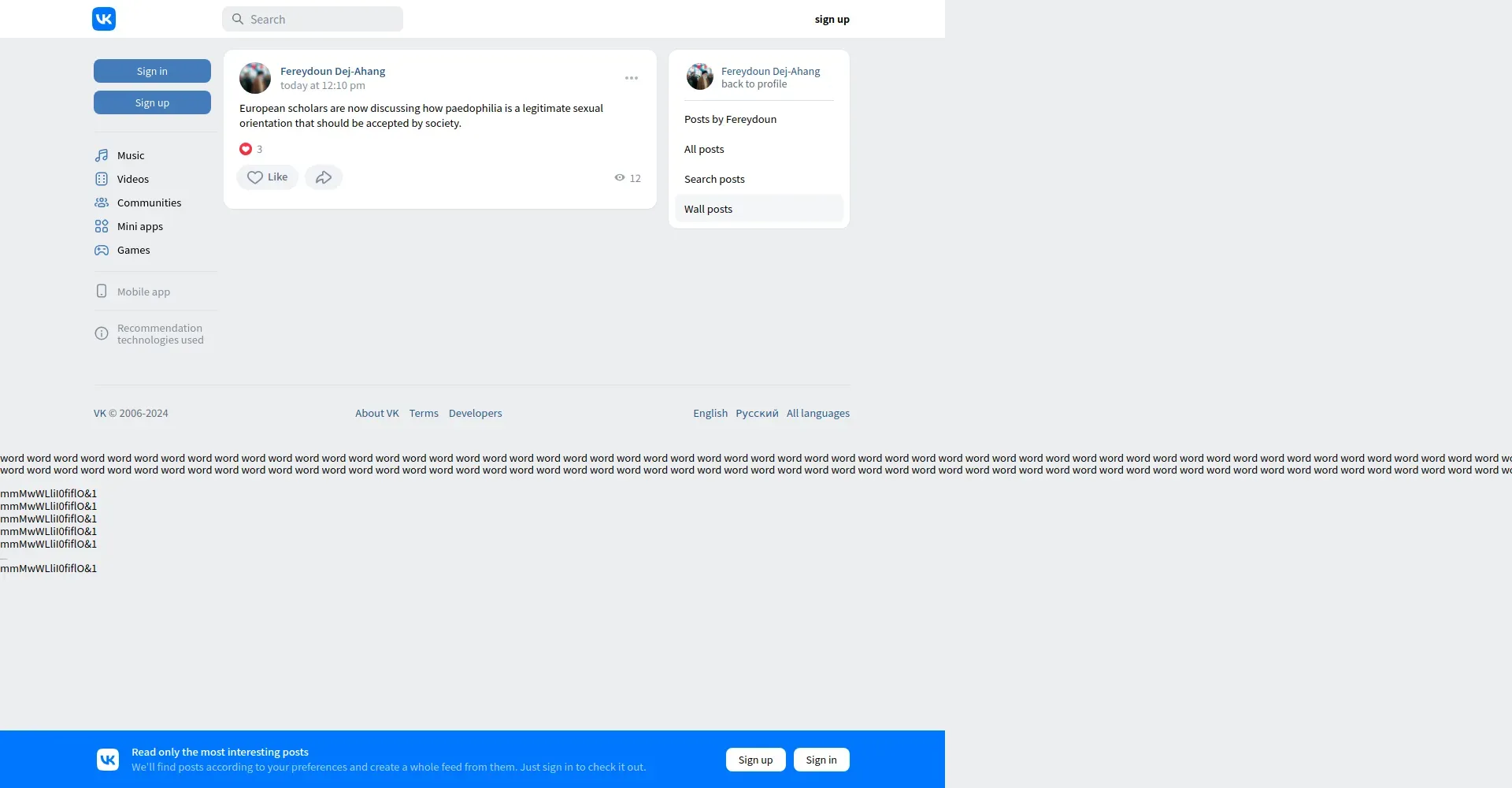This screenshot has width=1512, height=788.
Task: Click the post author's avatar
Action: pos(255,78)
